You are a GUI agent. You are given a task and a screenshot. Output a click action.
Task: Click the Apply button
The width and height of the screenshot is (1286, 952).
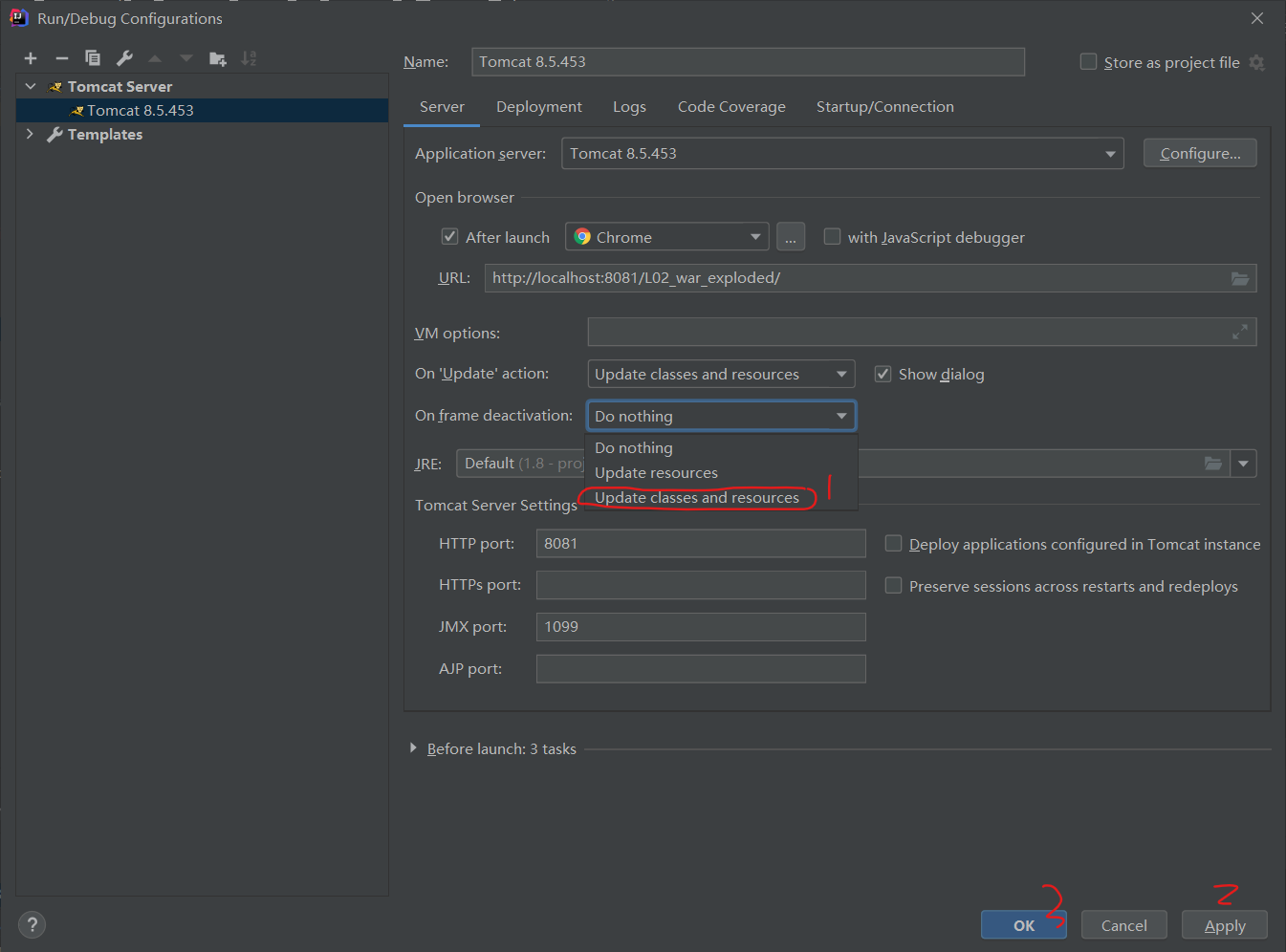[x=1225, y=925]
